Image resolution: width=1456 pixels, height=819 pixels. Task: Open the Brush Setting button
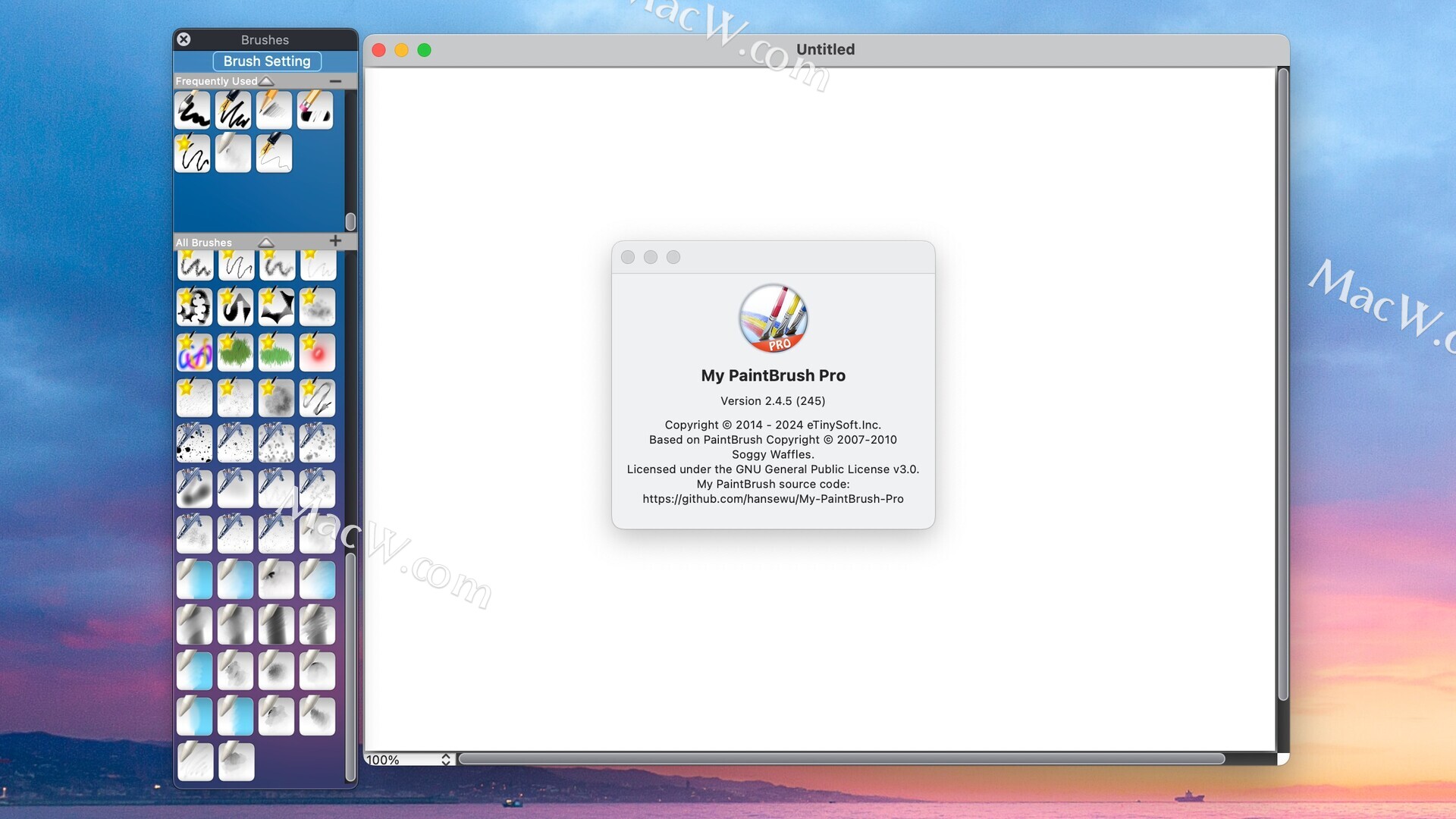click(267, 61)
